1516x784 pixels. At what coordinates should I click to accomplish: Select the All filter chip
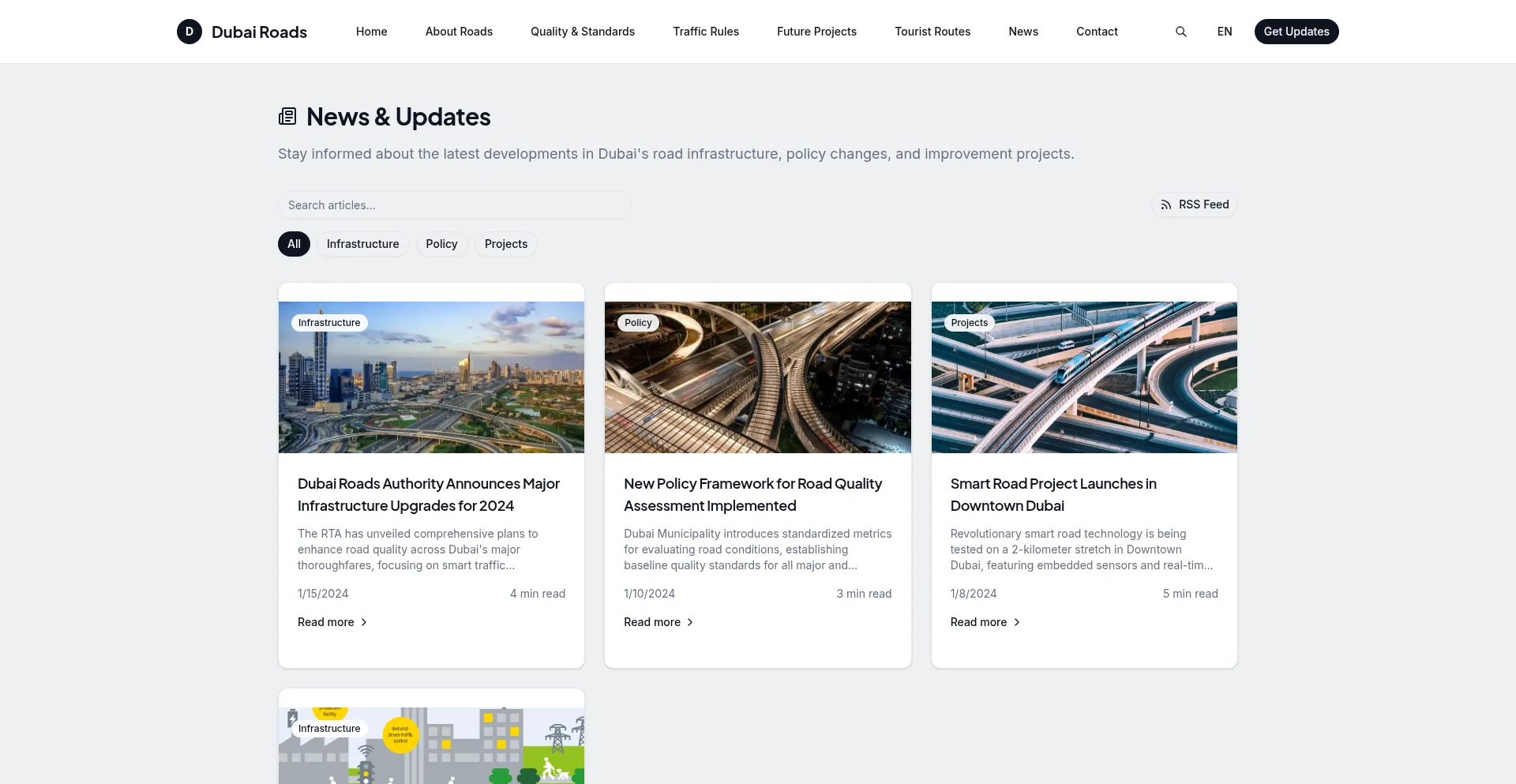(294, 244)
